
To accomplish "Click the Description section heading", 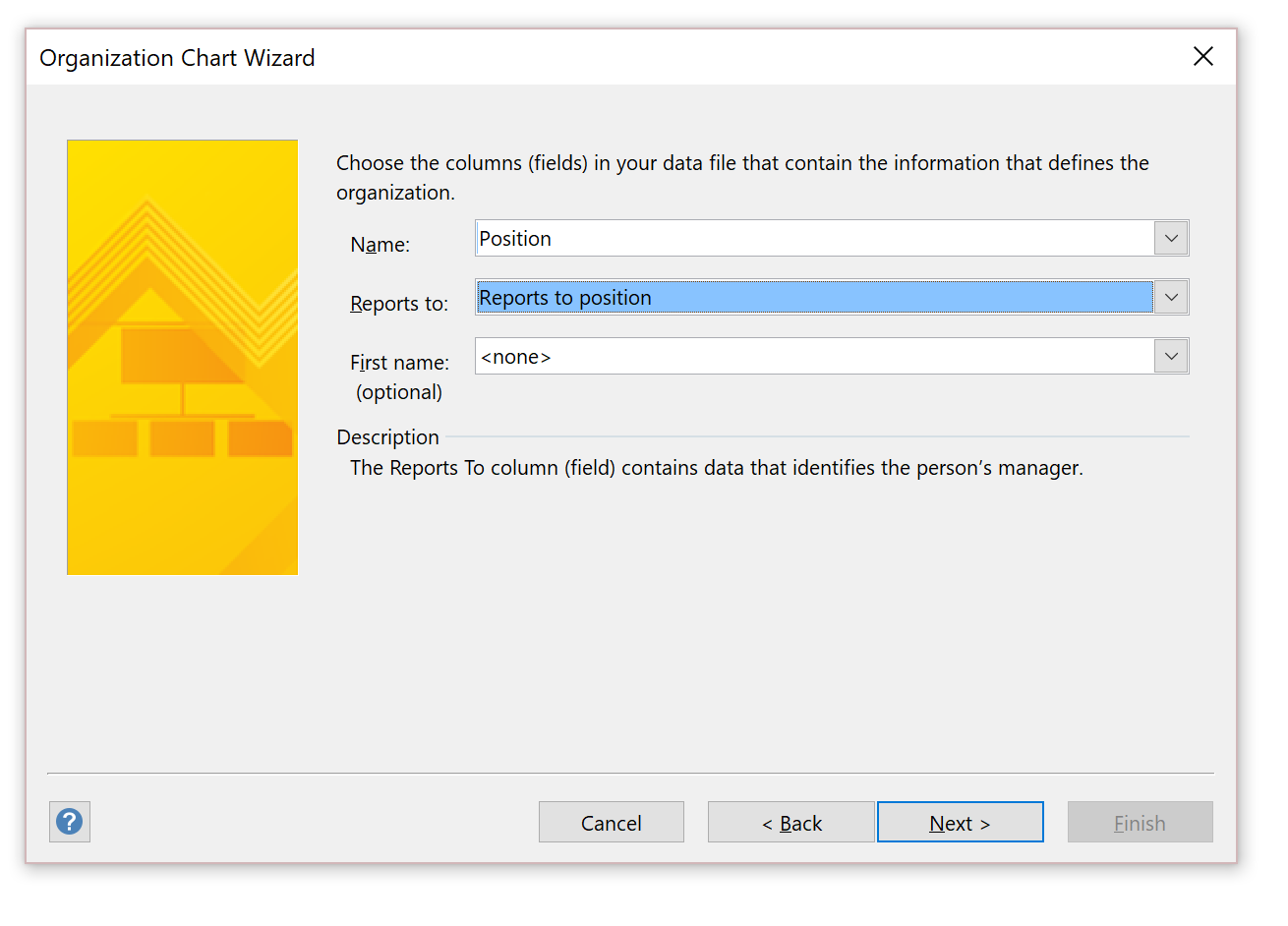I will click(388, 437).
